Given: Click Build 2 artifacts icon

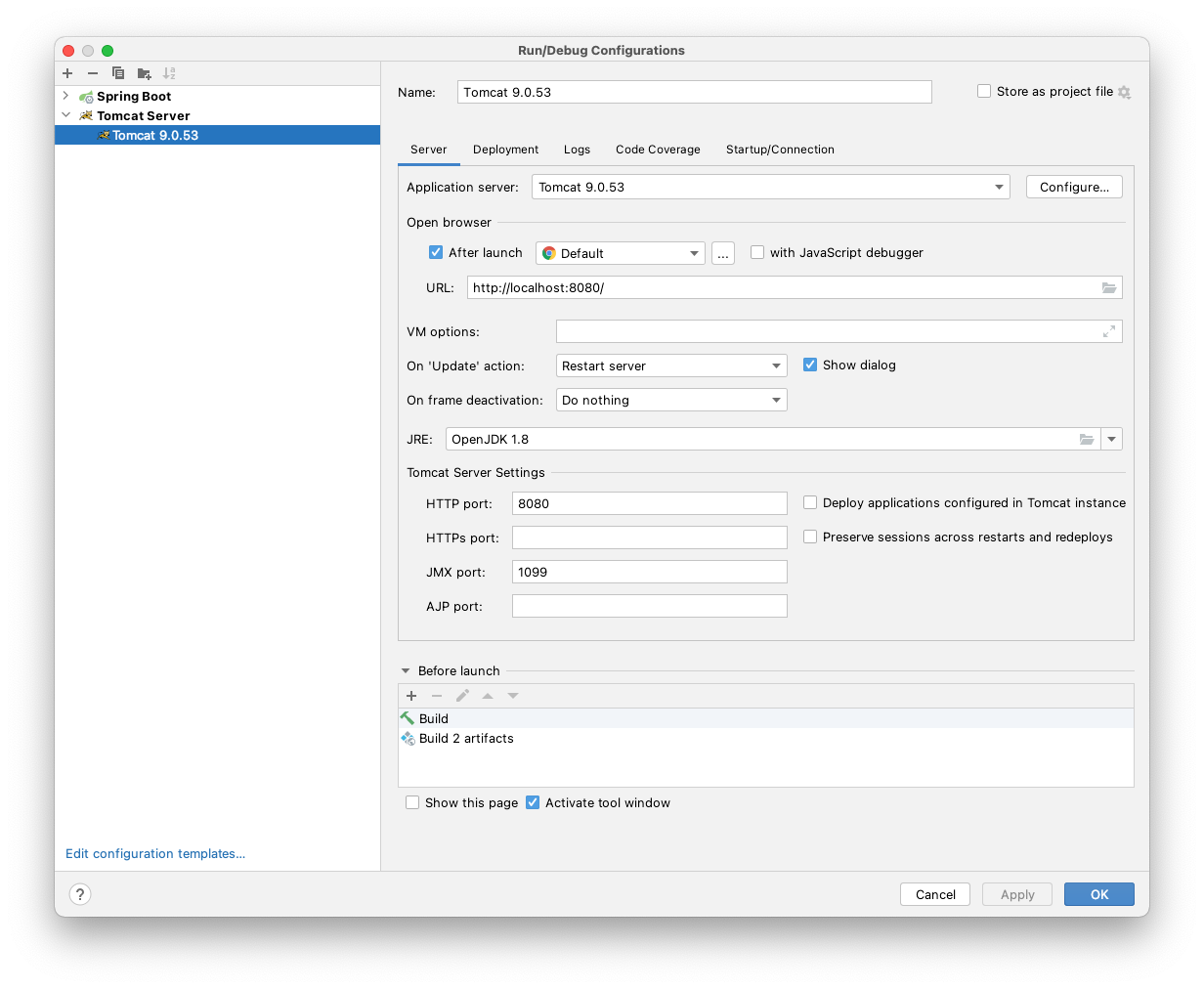Looking at the screenshot, I should 408,739.
